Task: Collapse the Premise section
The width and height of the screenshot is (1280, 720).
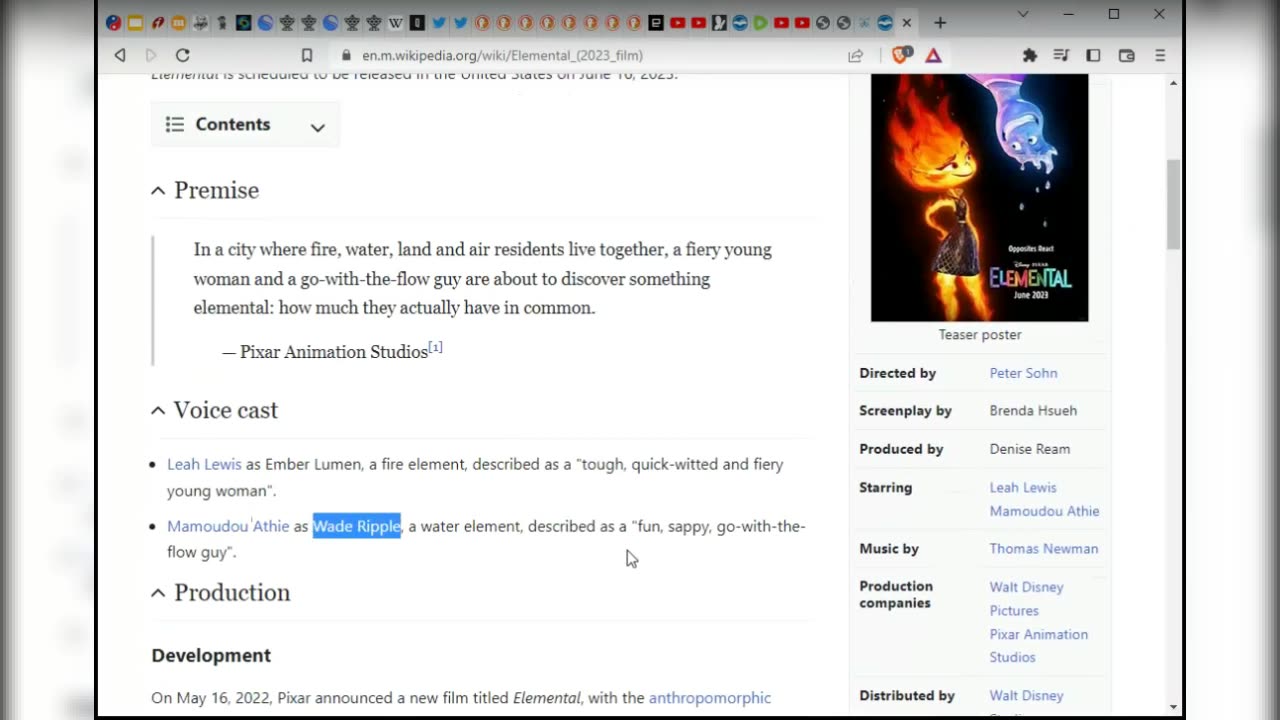Action: point(158,190)
